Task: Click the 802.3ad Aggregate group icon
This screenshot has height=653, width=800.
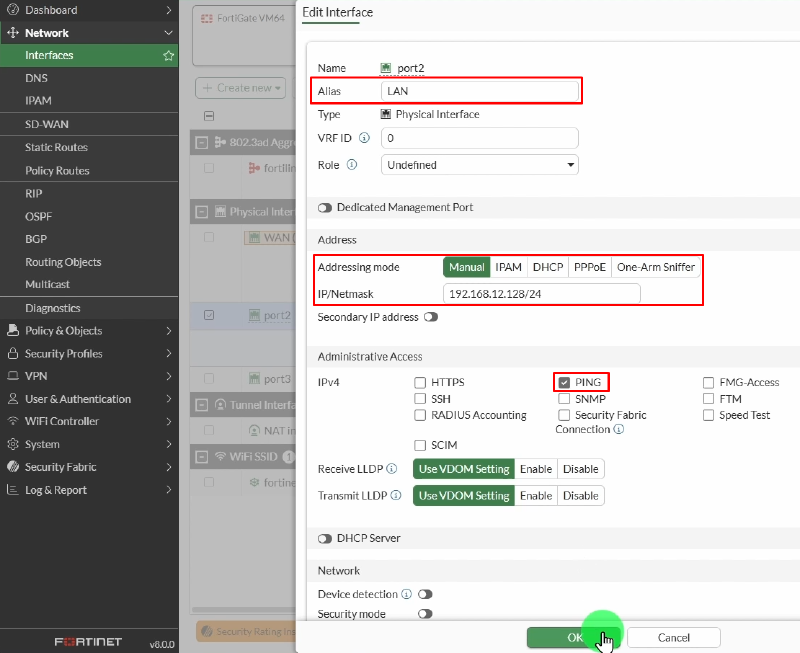Action: click(x=220, y=142)
